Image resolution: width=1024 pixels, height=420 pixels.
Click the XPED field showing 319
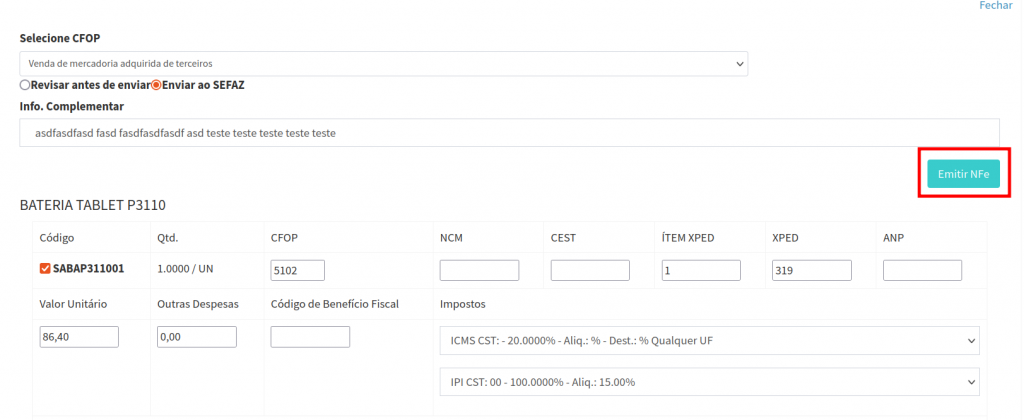click(811, 270)
